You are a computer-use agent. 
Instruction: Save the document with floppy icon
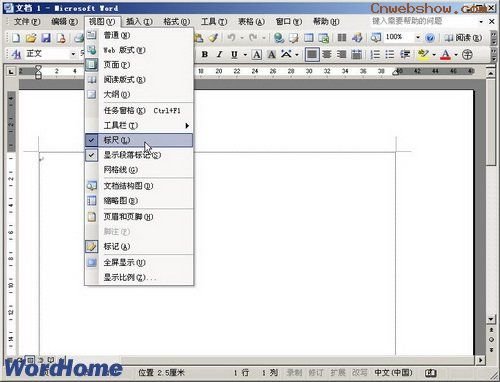click(x=46, y=38)
